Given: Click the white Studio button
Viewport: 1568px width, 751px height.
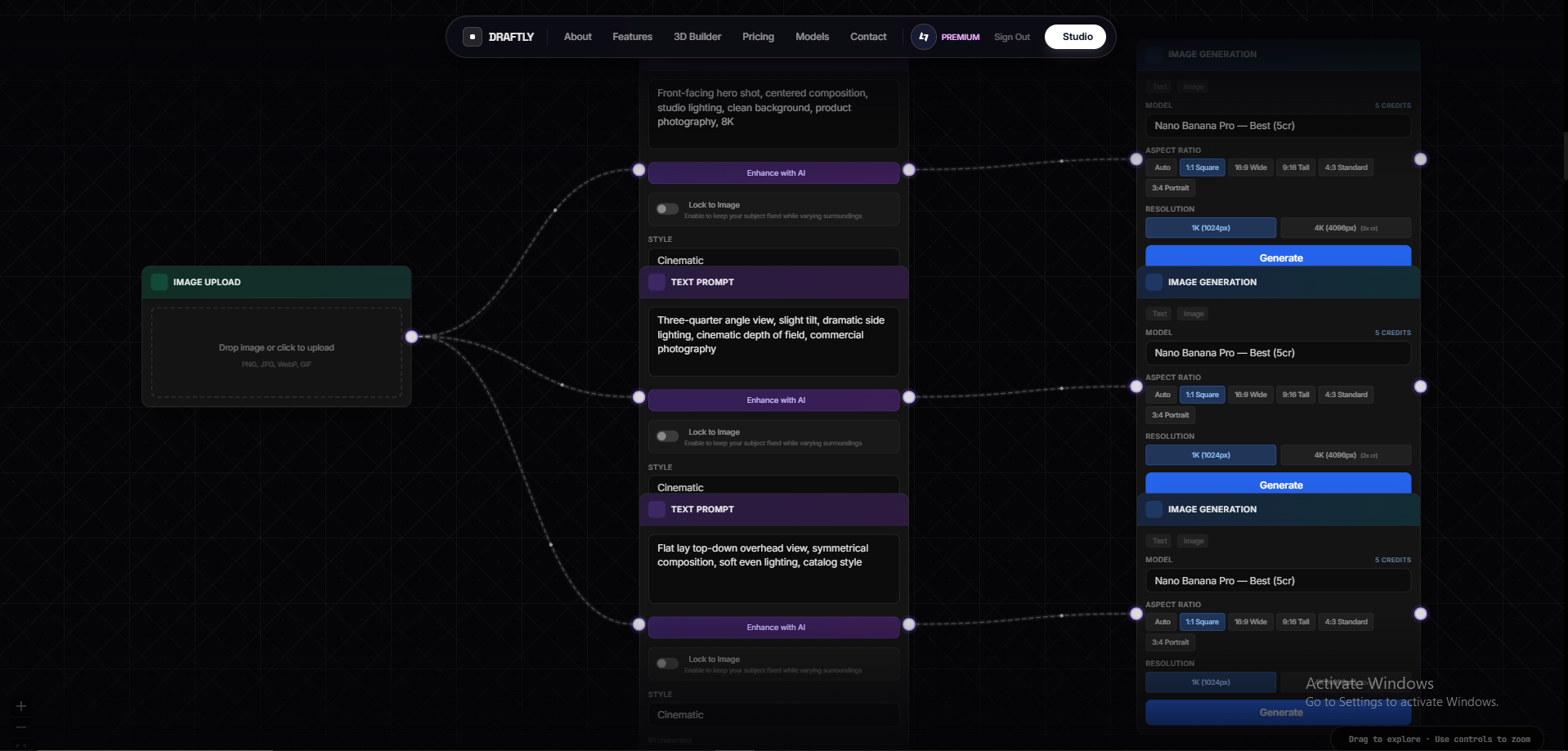Looking at the screenshot, I should (1077, 37).
